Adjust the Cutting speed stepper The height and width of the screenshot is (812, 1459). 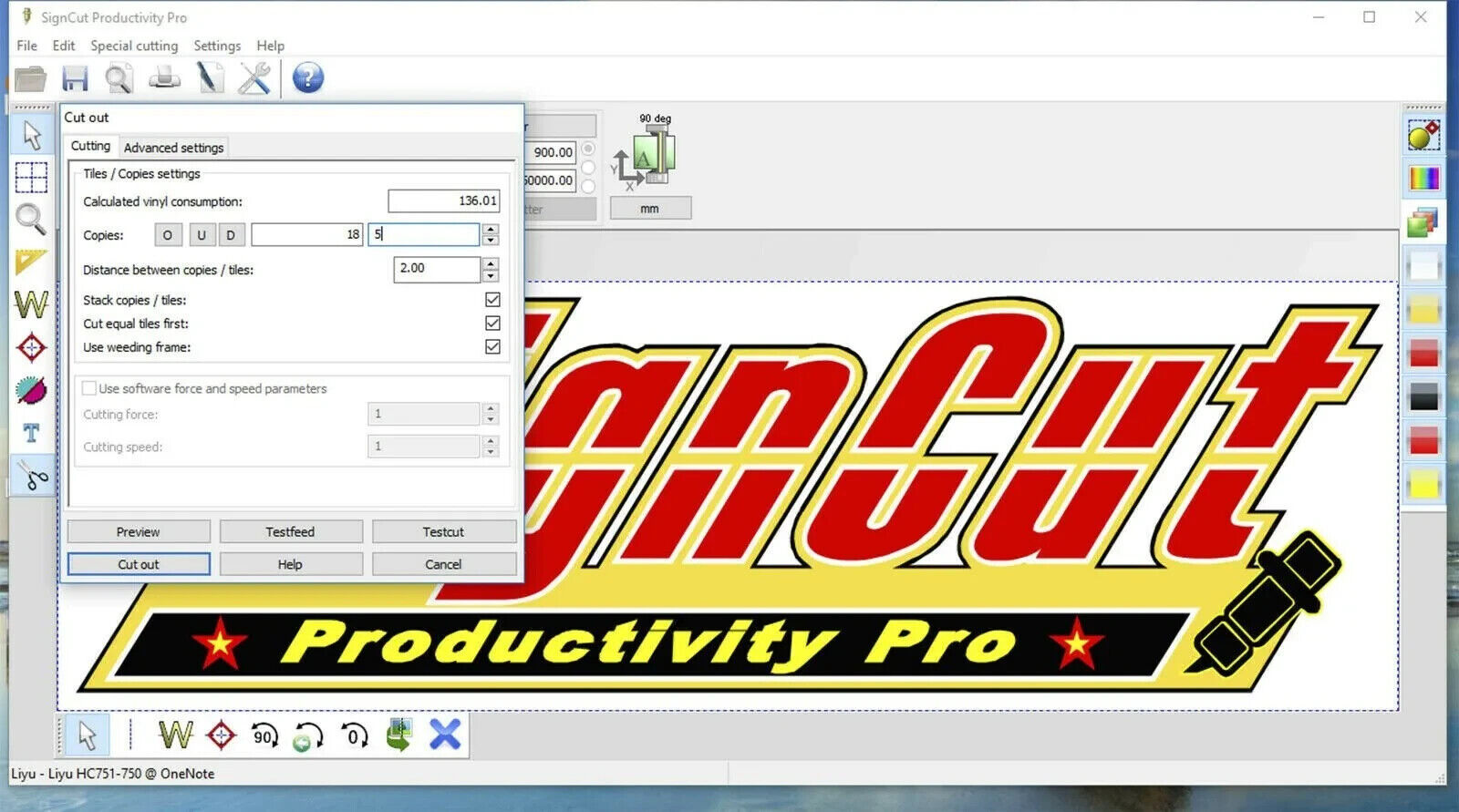coord(491,447)
